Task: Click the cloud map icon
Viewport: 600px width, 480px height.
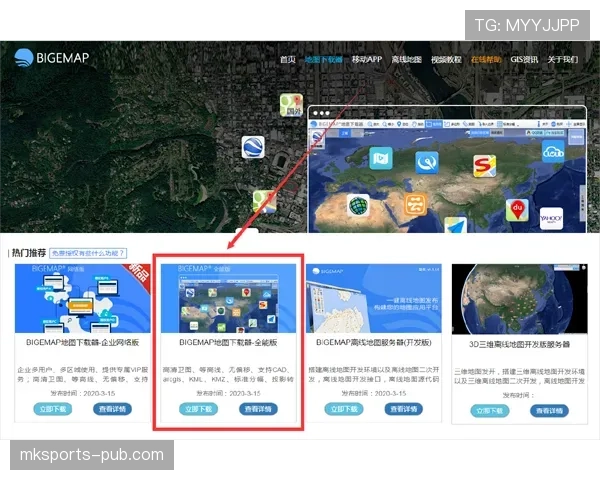Action: [553, 151]
